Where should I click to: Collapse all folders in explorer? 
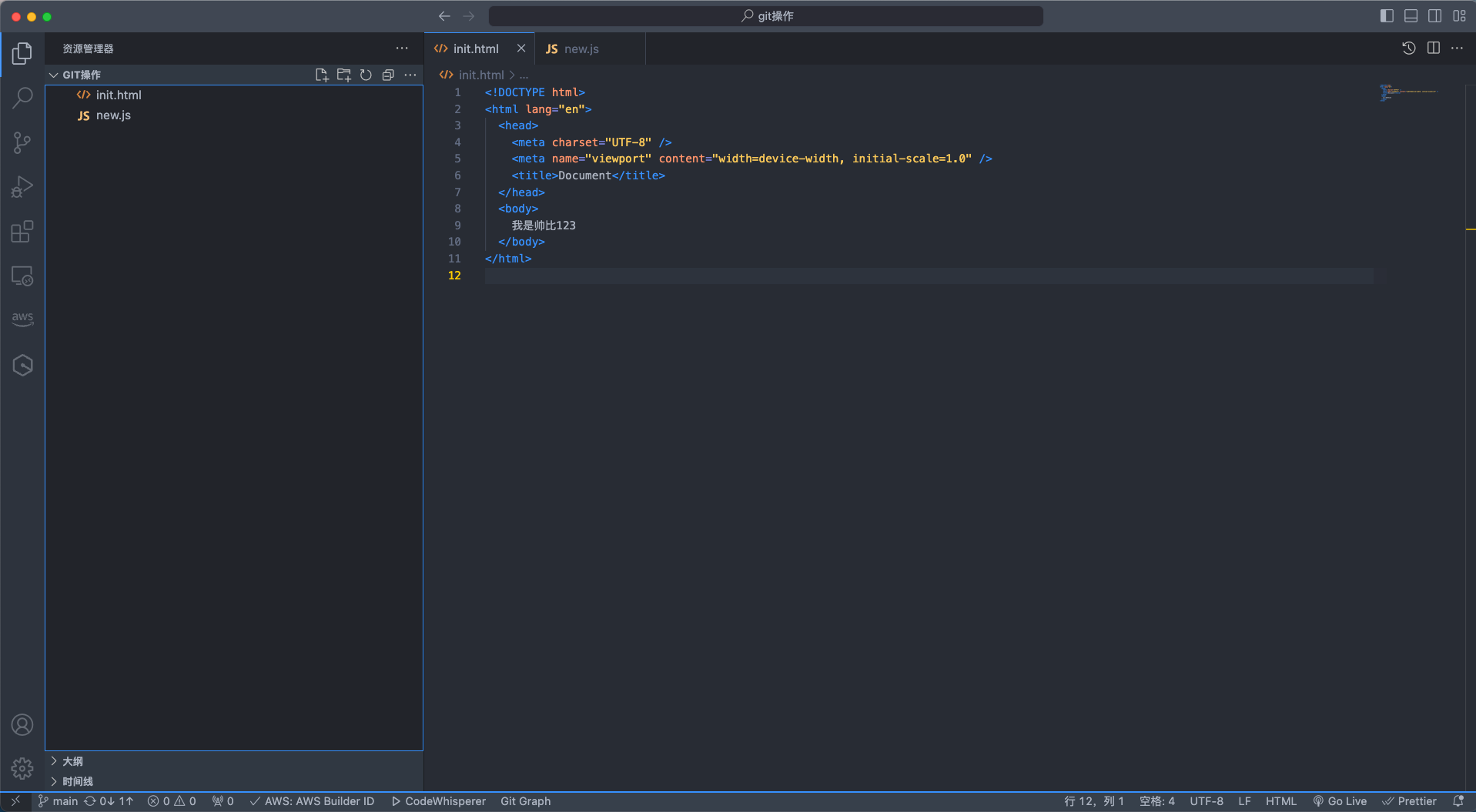pyautogui.click(x=388, y=75)
